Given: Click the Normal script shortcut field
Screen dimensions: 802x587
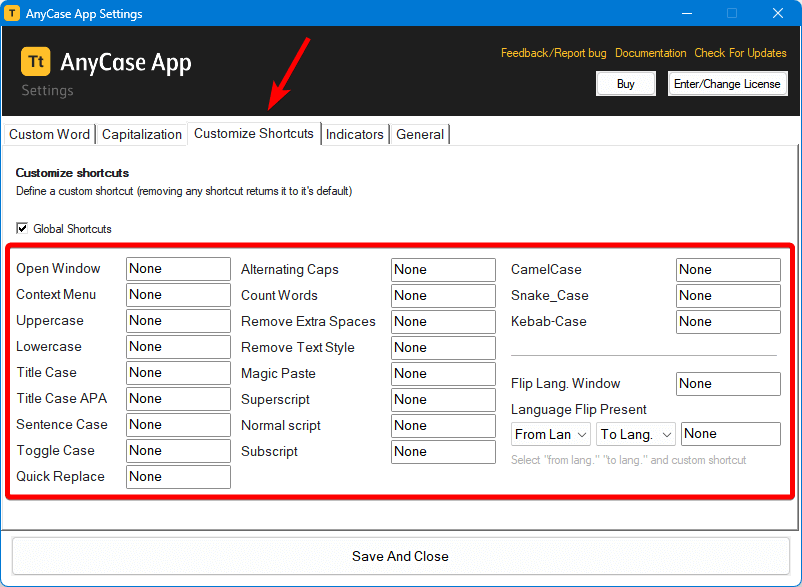Looking at the screenshot, I should [x=443, y=426].
